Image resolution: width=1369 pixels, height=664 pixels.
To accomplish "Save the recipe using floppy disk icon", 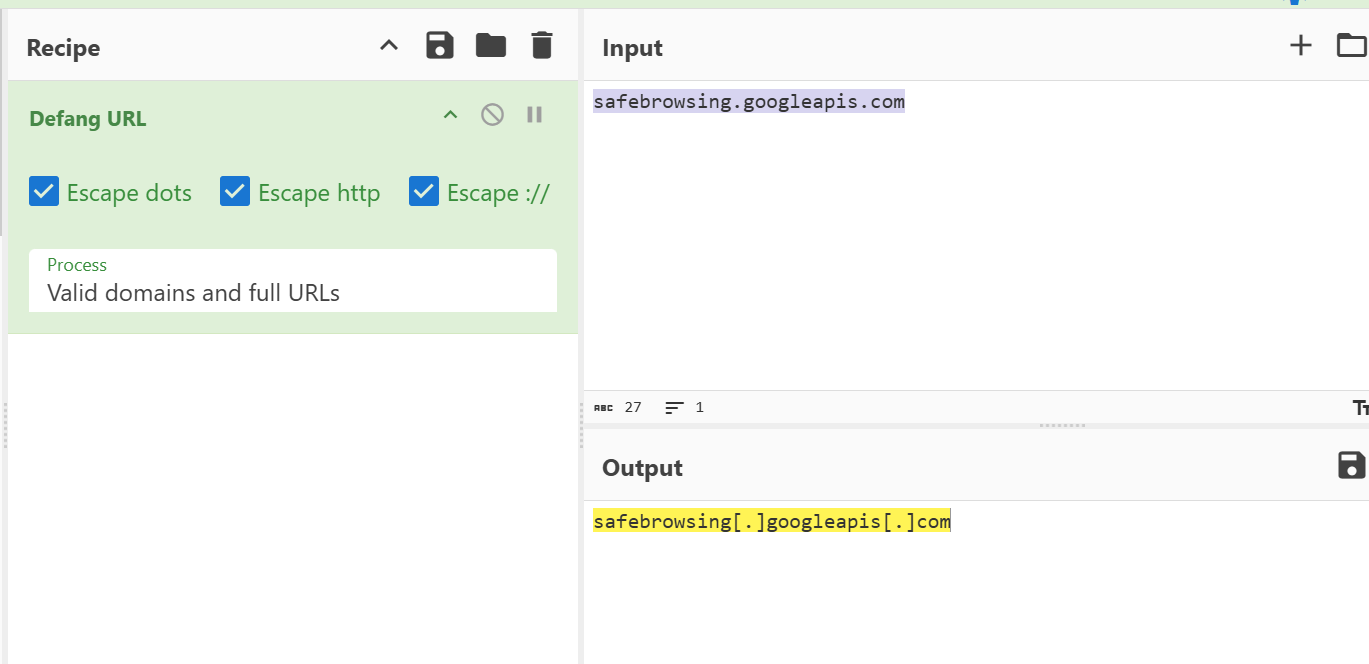I will click(440, 45).
